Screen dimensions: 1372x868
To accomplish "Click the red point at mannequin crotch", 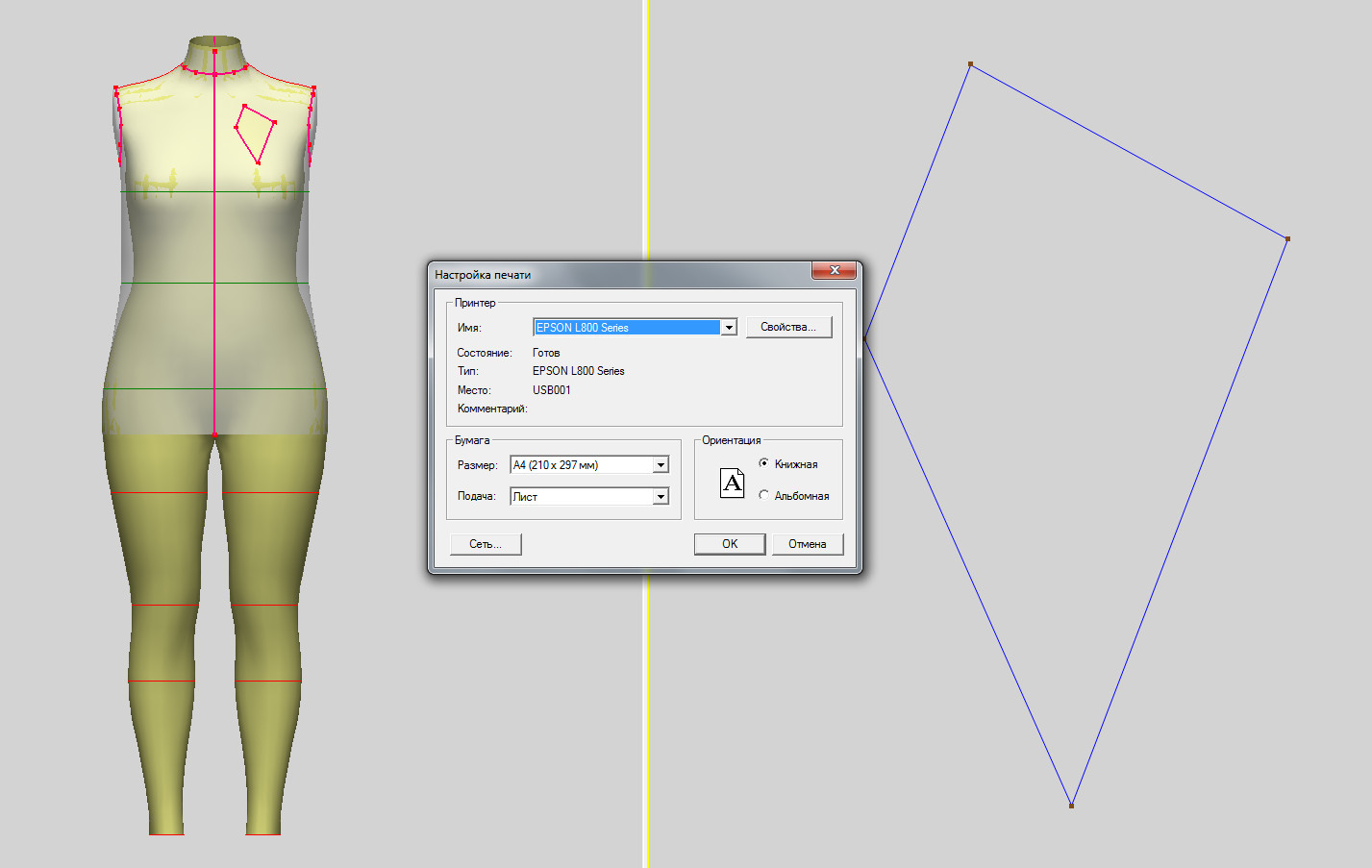I will [214, 435].
